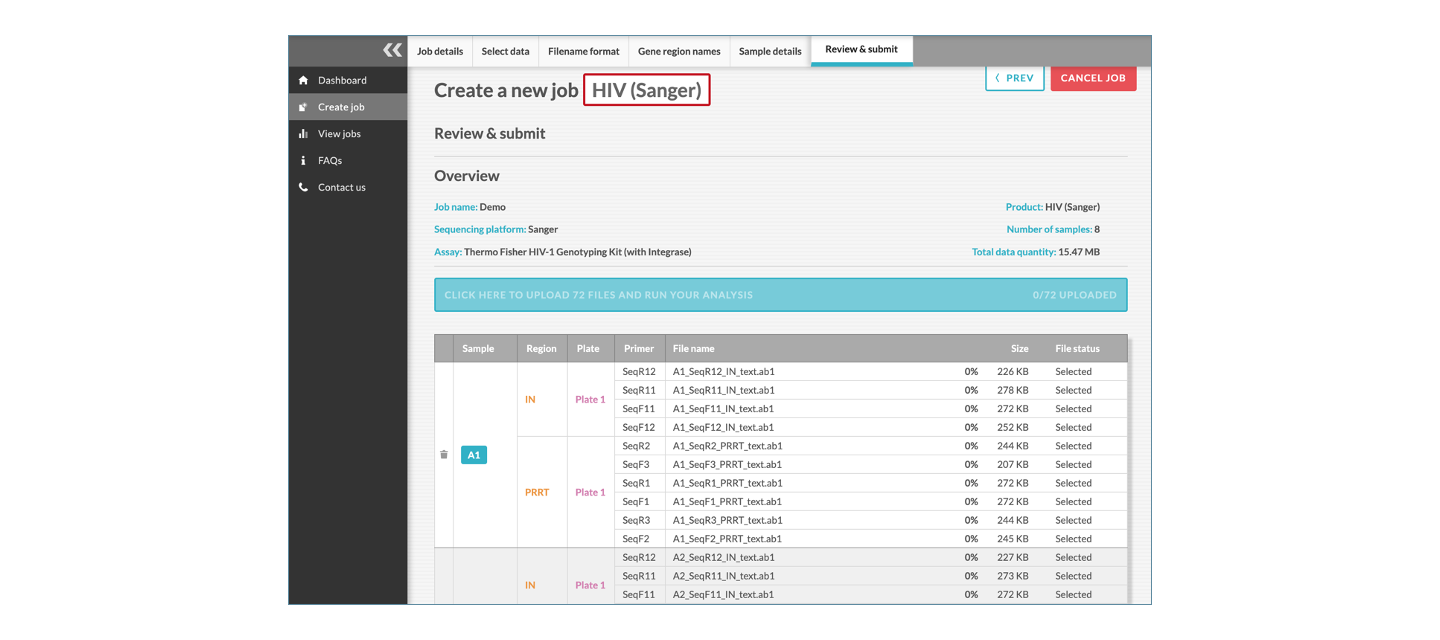Select file A1_SeqF11_IN_text.ab1
1440x640 pixels.
point(723,409)
